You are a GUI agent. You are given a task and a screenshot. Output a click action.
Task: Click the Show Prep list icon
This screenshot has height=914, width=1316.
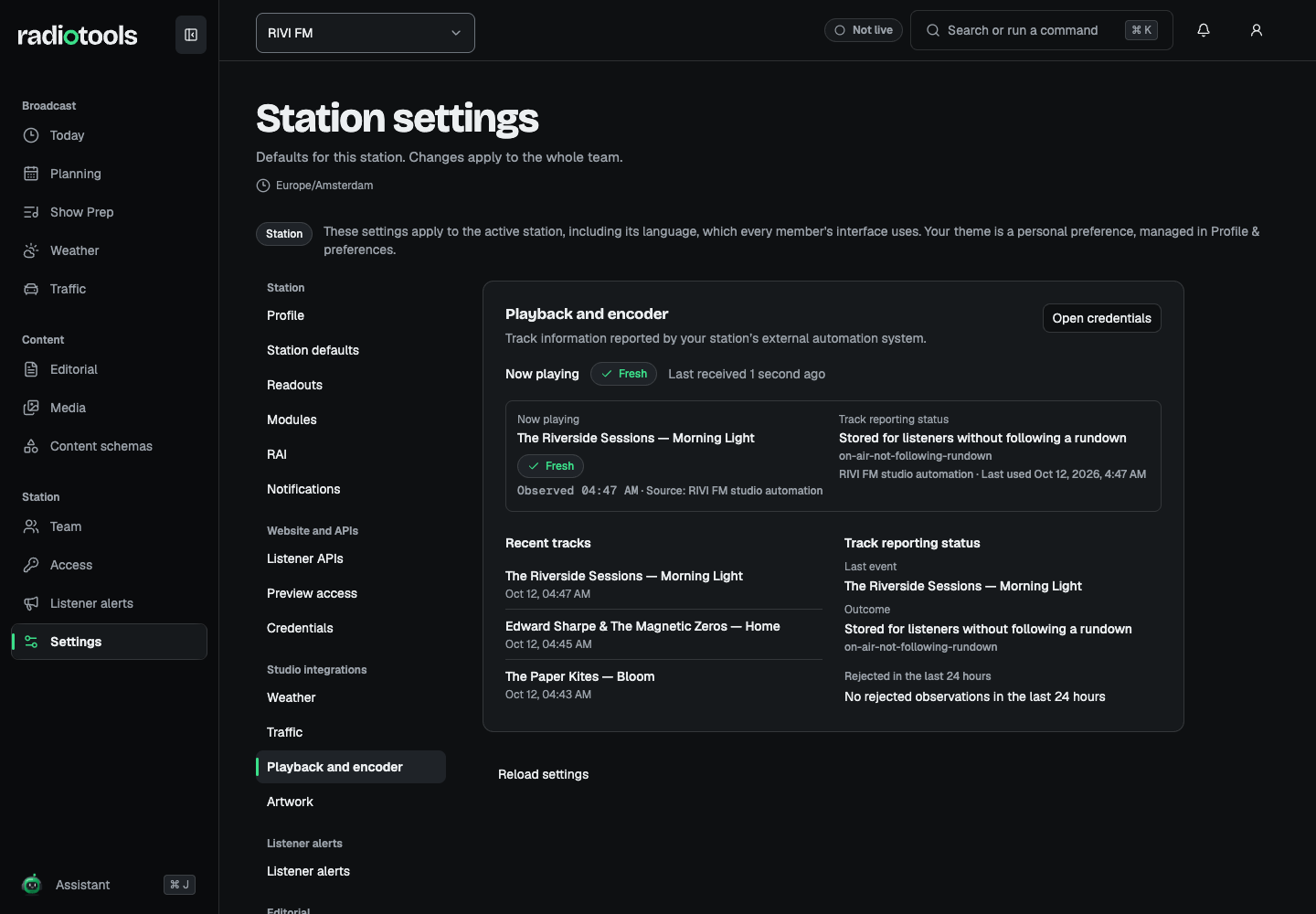31,212
